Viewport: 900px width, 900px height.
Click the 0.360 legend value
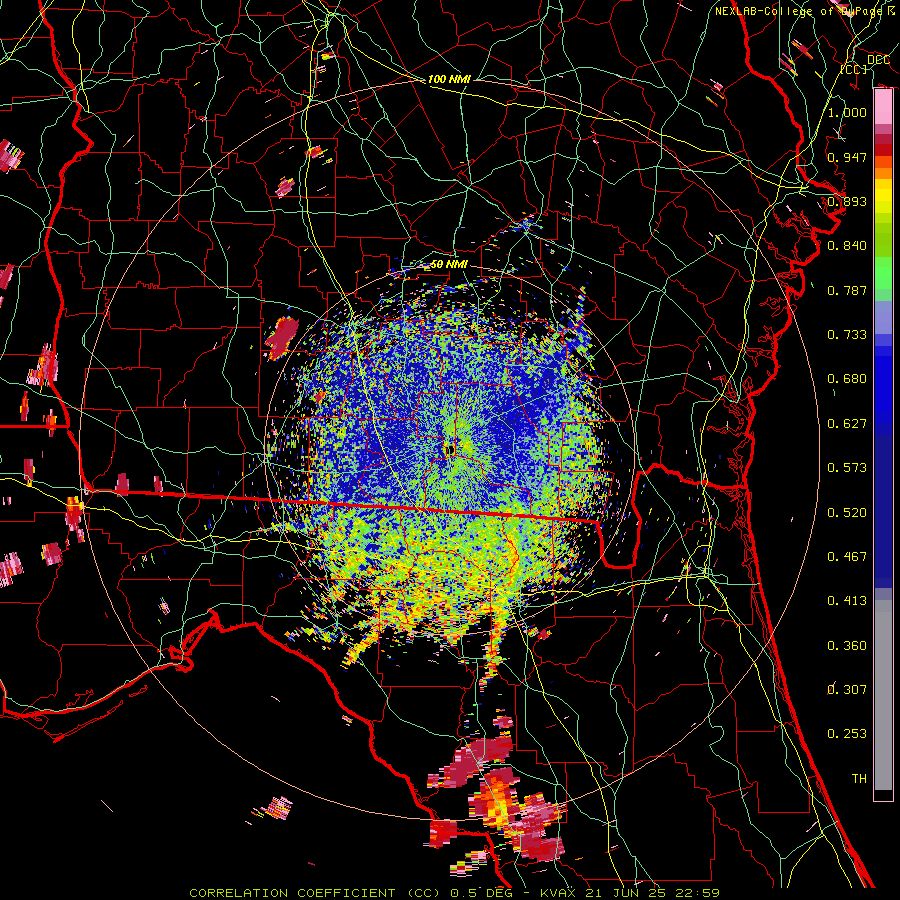point(847,645)
